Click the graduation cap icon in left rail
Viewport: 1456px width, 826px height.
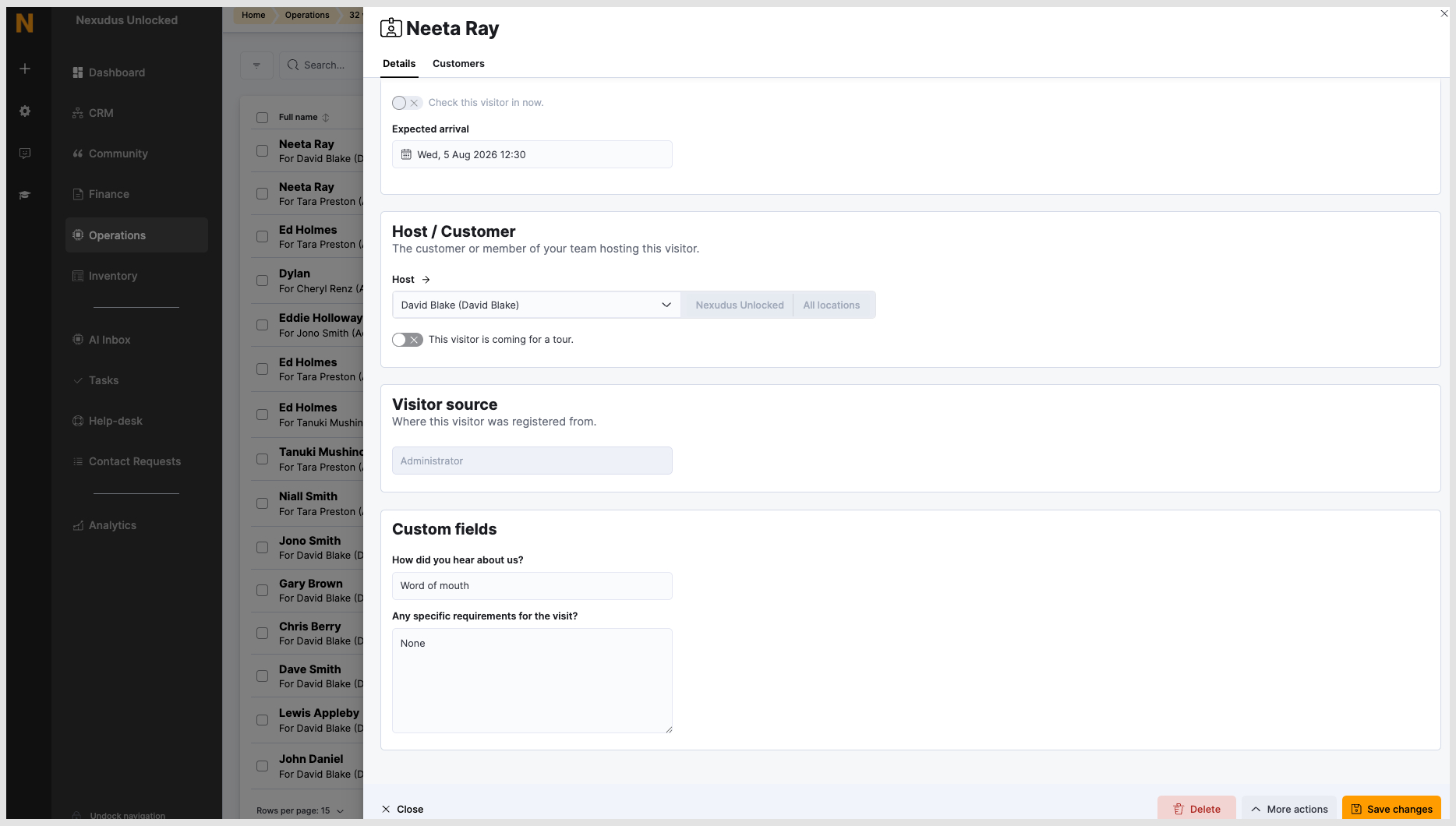(x=25, y=195)
